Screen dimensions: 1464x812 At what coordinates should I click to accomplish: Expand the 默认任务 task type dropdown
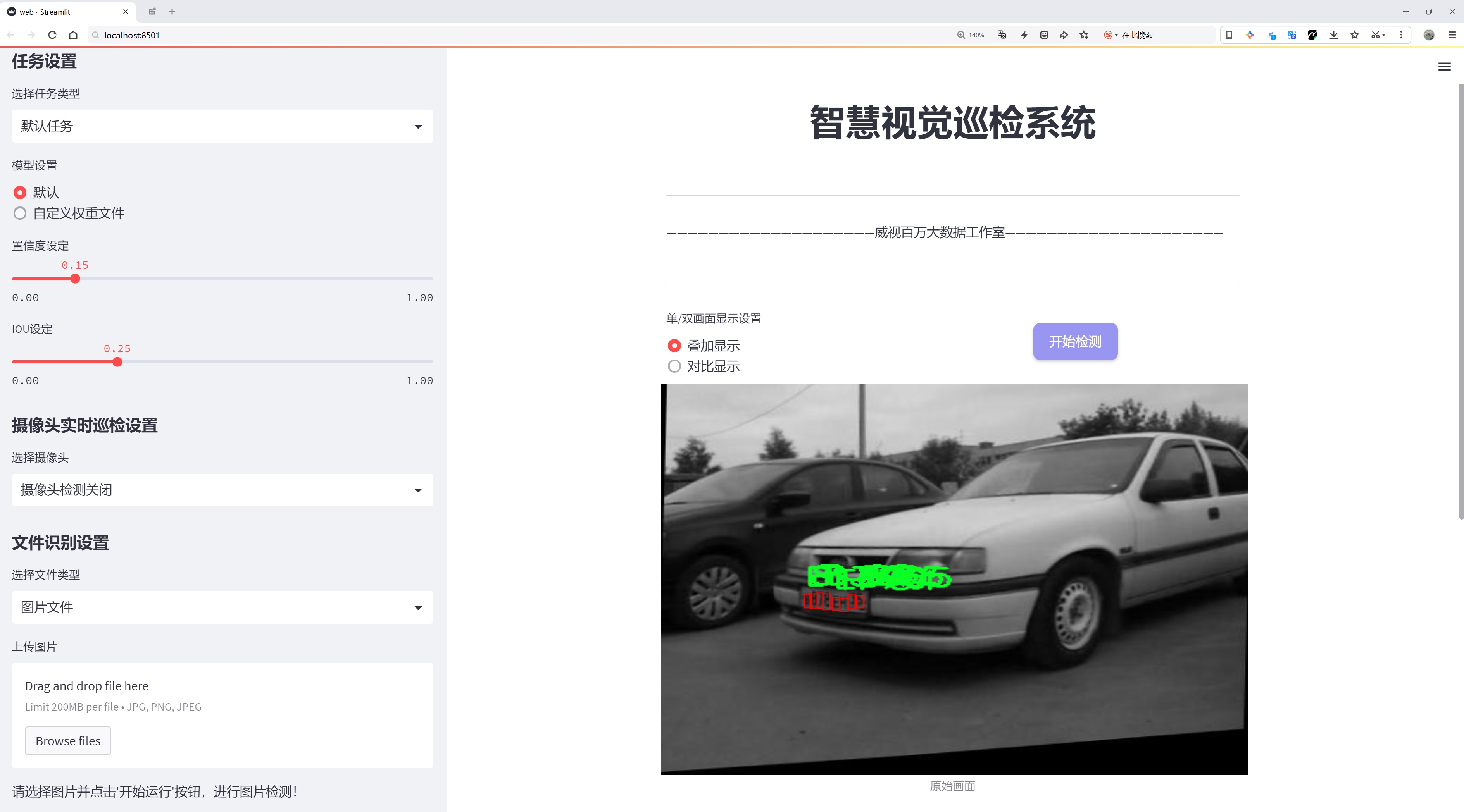[x=222, y=126]
